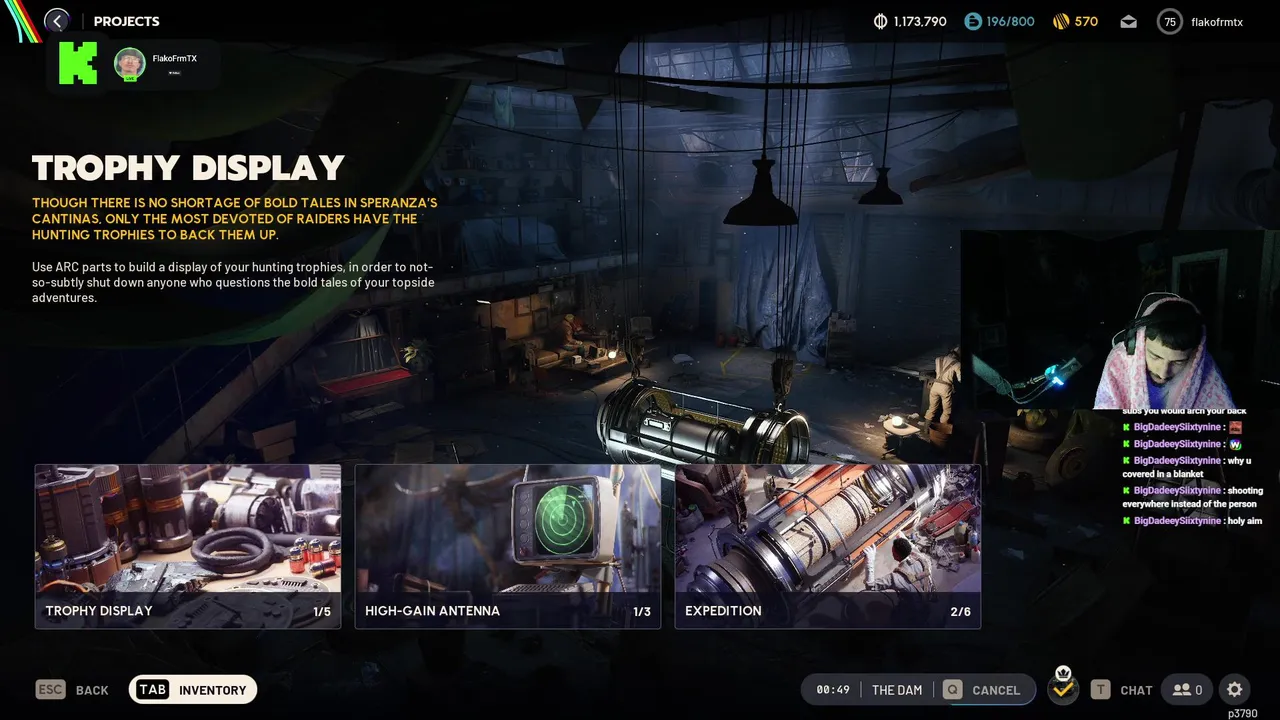
Task: Click the FlakoFrmTX streamer avatar
Action: (130, 64)
